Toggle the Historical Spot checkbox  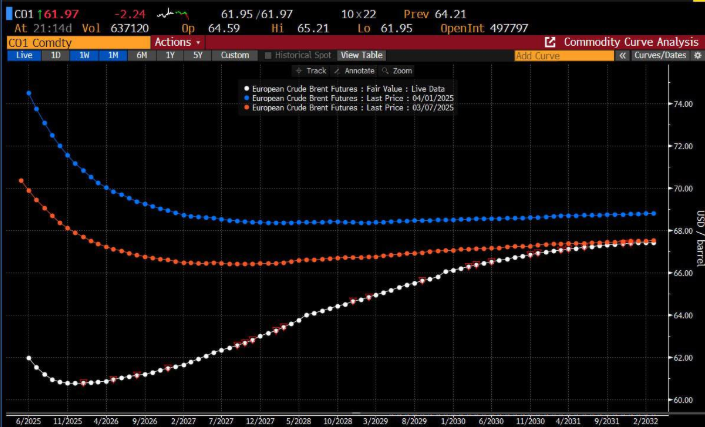pyautogui.click(x=267, y=56)
